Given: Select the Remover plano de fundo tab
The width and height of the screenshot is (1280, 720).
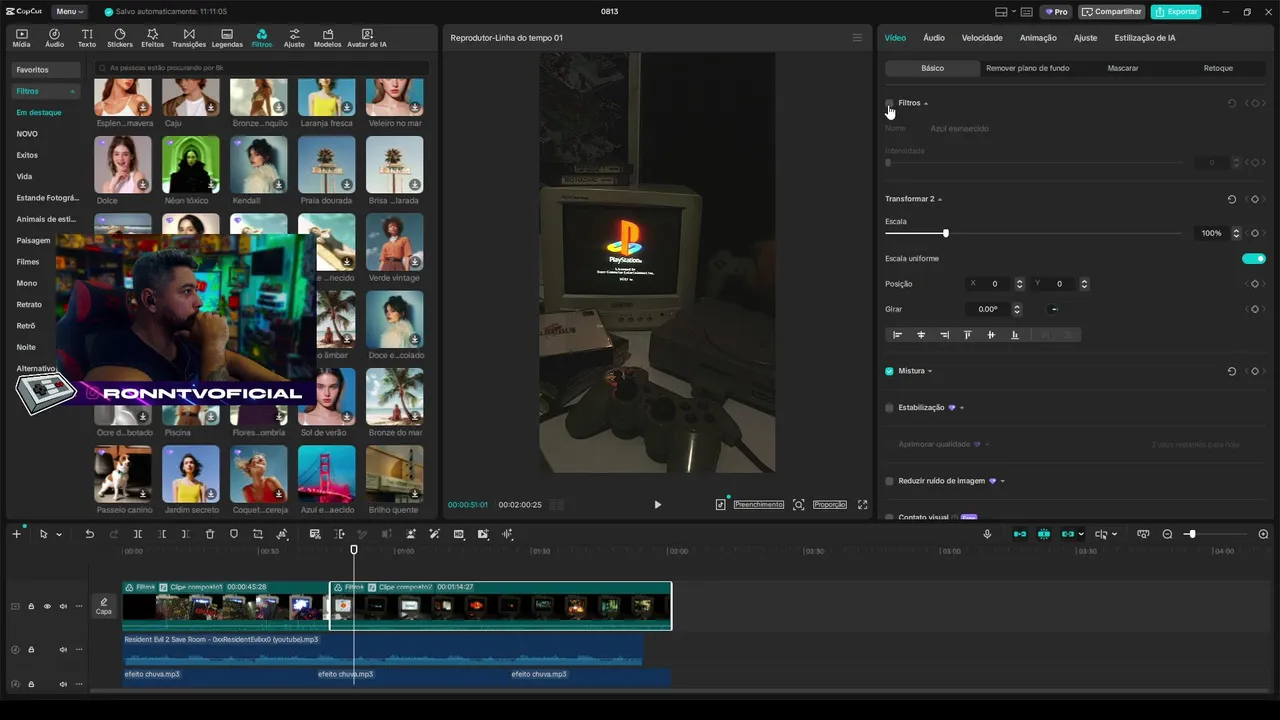Looking at the screenshot, I should click(x=1028, y=68).
